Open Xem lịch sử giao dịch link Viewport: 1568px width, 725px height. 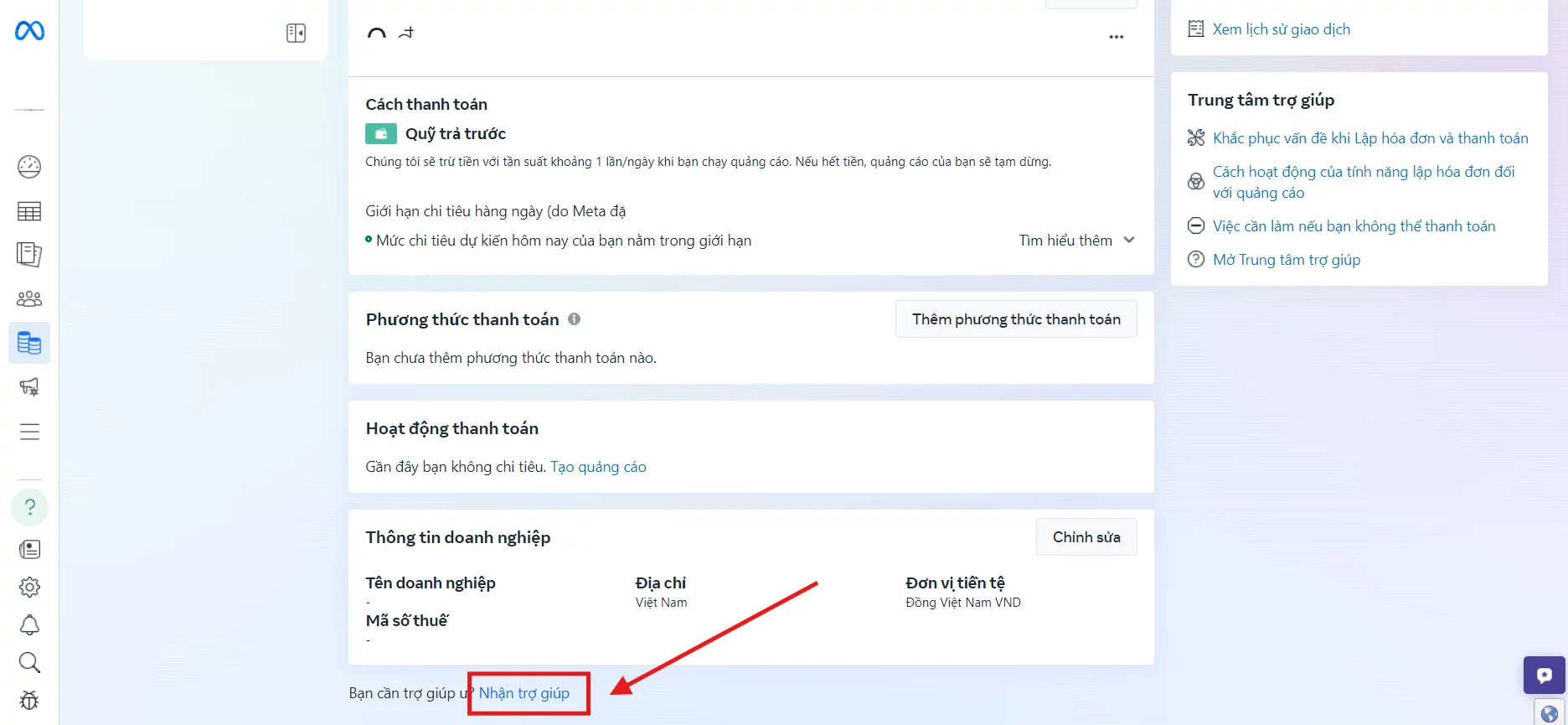tap(1281, 29)
